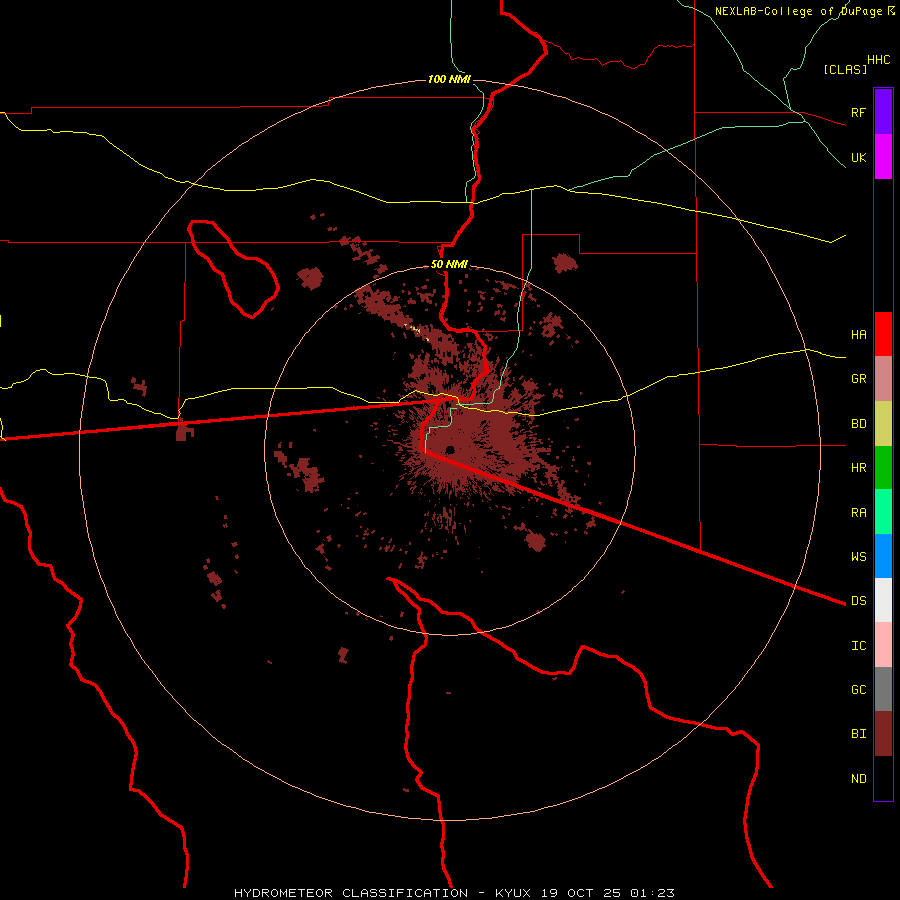The image size is (900, 900).
Task: Click the HR legend label
Action: (x=858, y=468)
